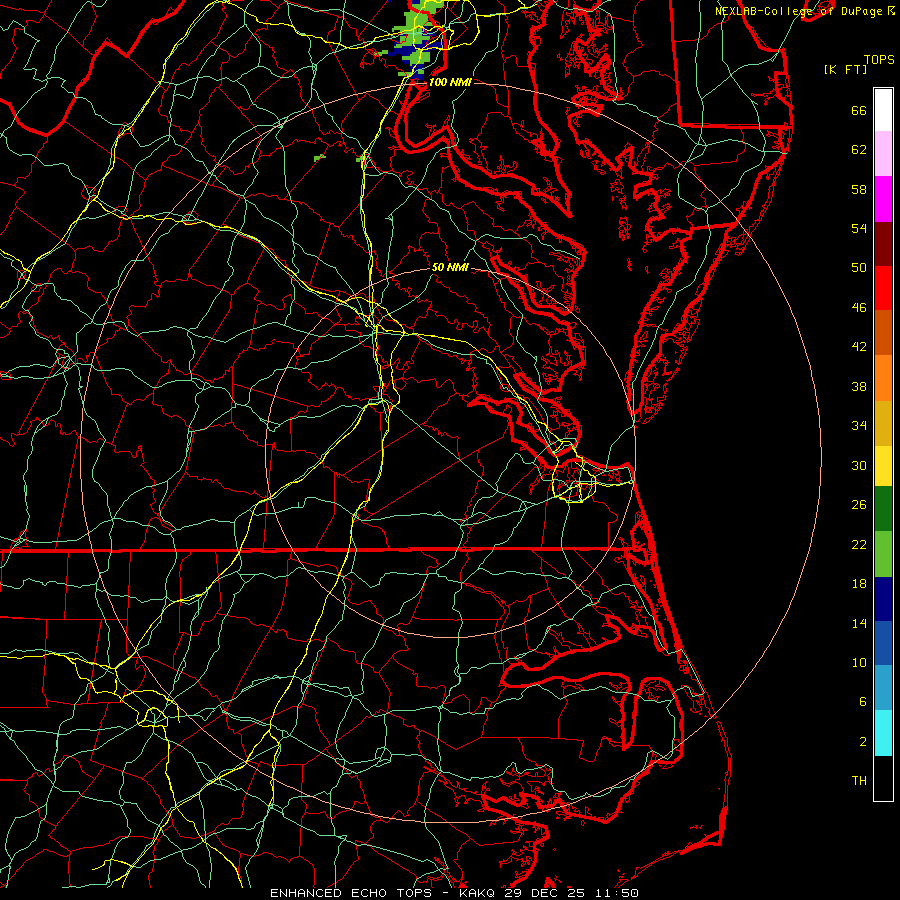The height and width of the screenshot is (900, 900).
Task: Click the dark maroon legend swatch
Action: 883,244
